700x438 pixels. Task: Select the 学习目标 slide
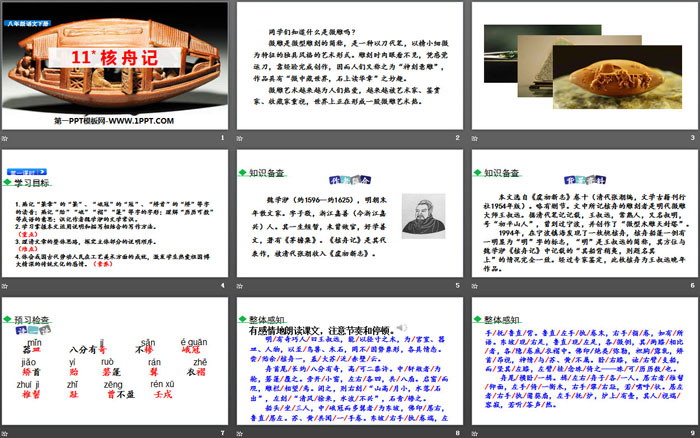pos(116,210)
